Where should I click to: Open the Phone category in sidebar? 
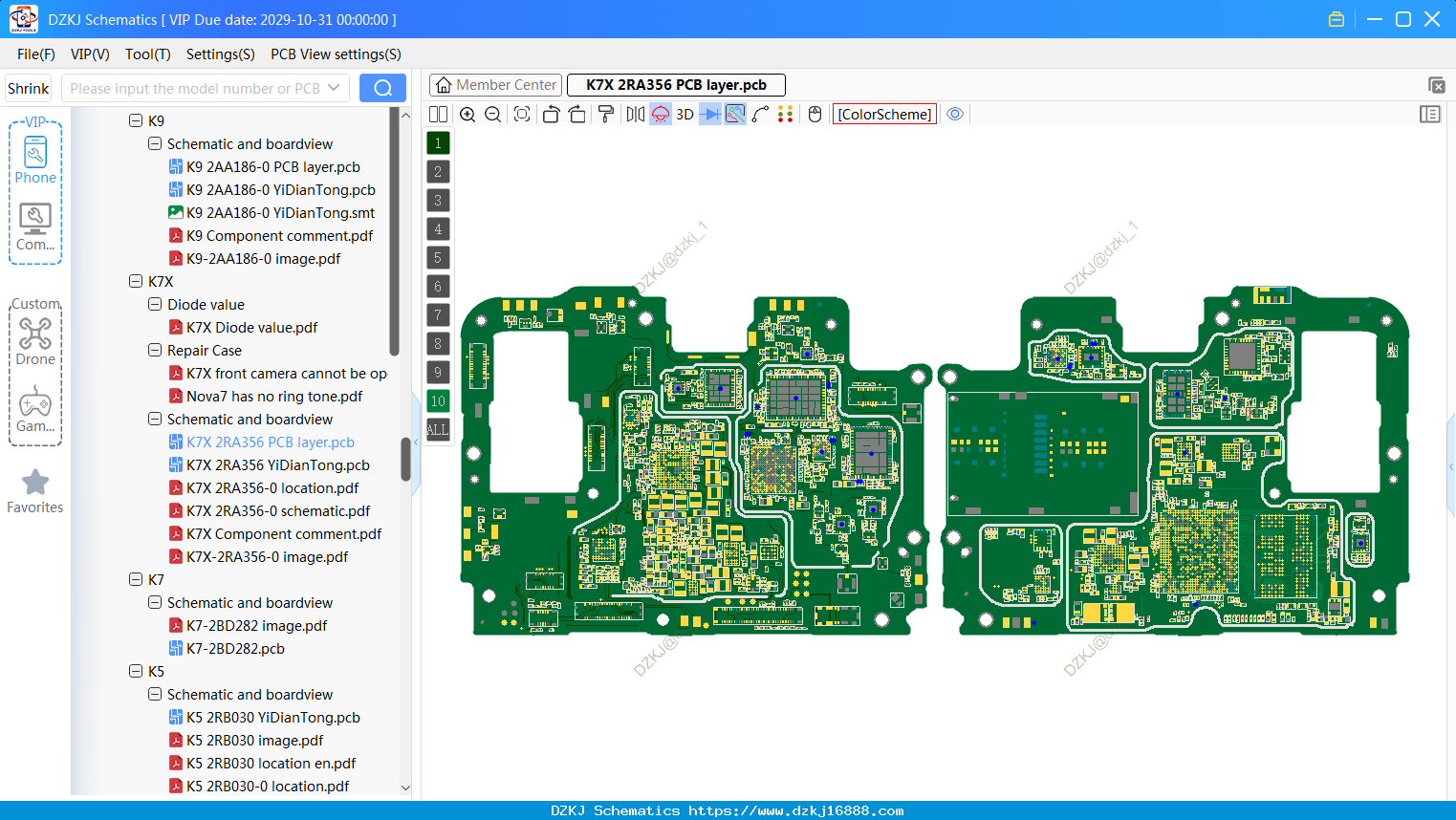click(x=35, y=160)
